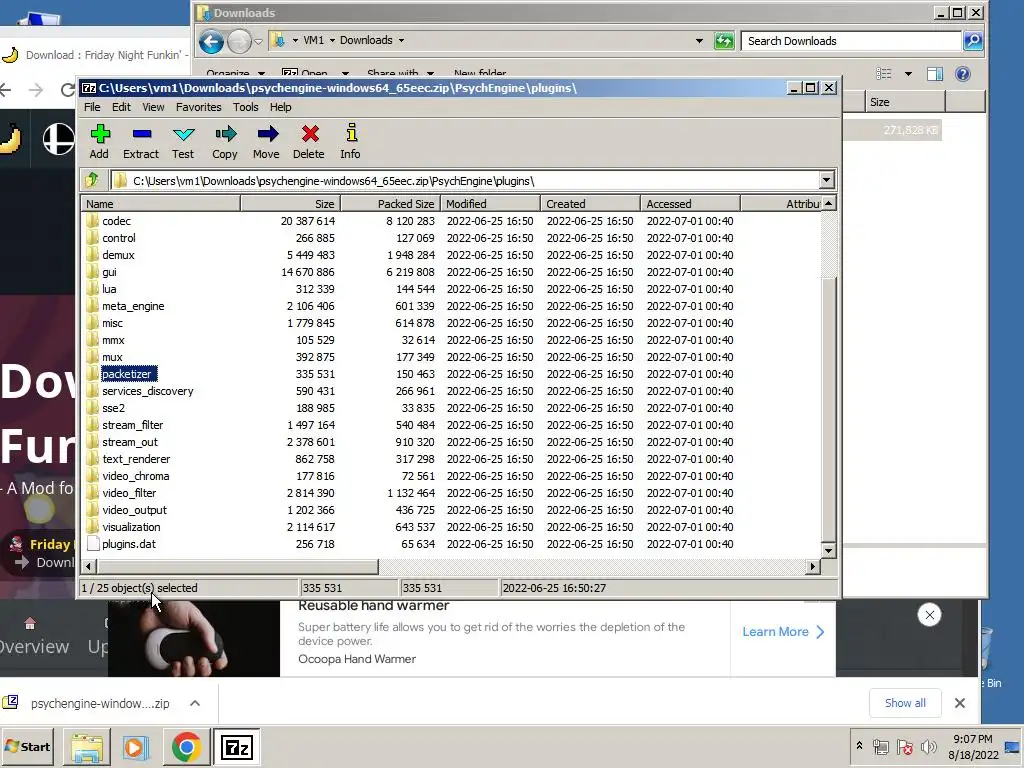Run the Test archive tool

183,141
